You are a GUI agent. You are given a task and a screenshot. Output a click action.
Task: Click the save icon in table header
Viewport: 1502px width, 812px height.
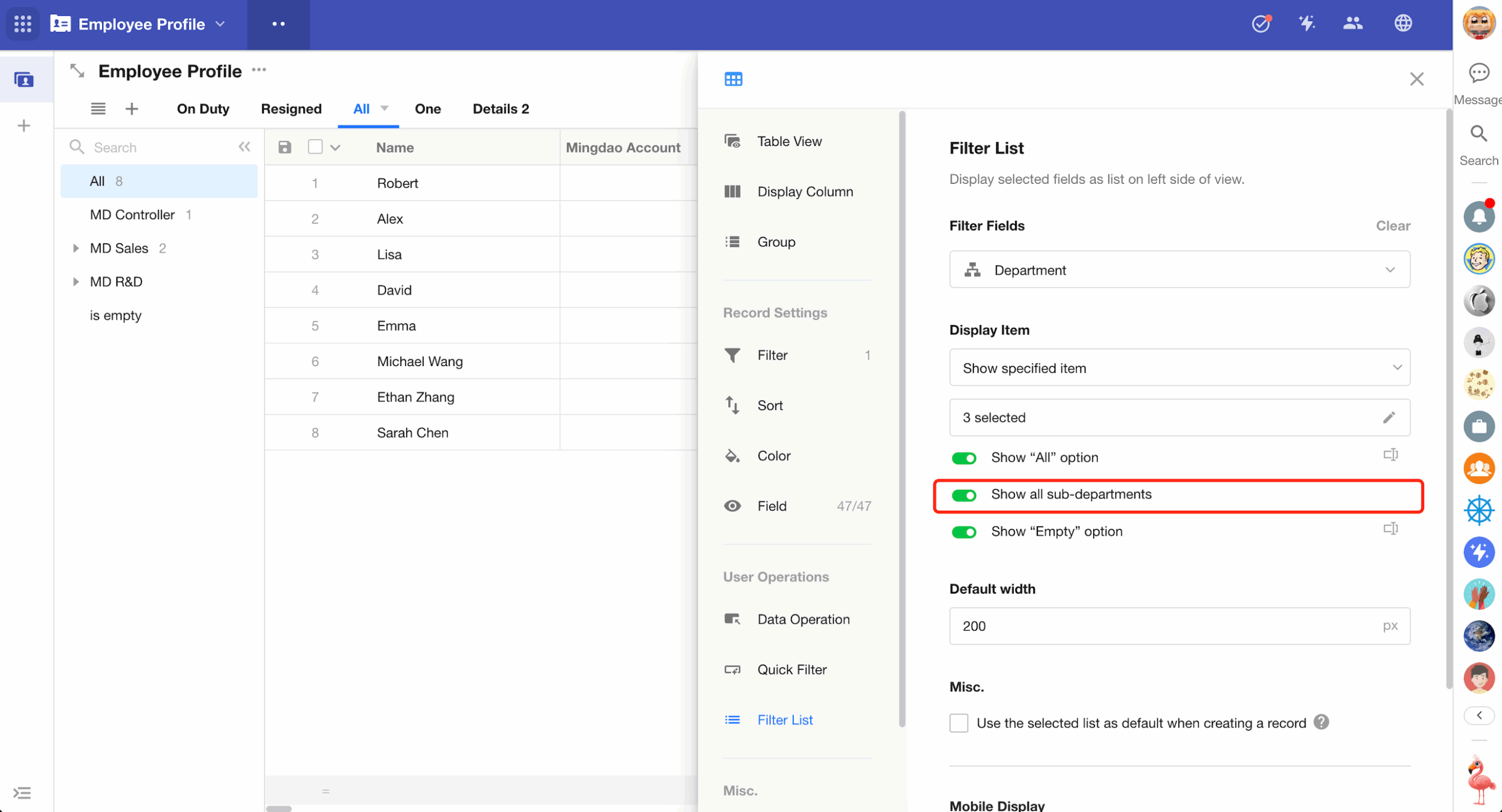coord(285,147)
